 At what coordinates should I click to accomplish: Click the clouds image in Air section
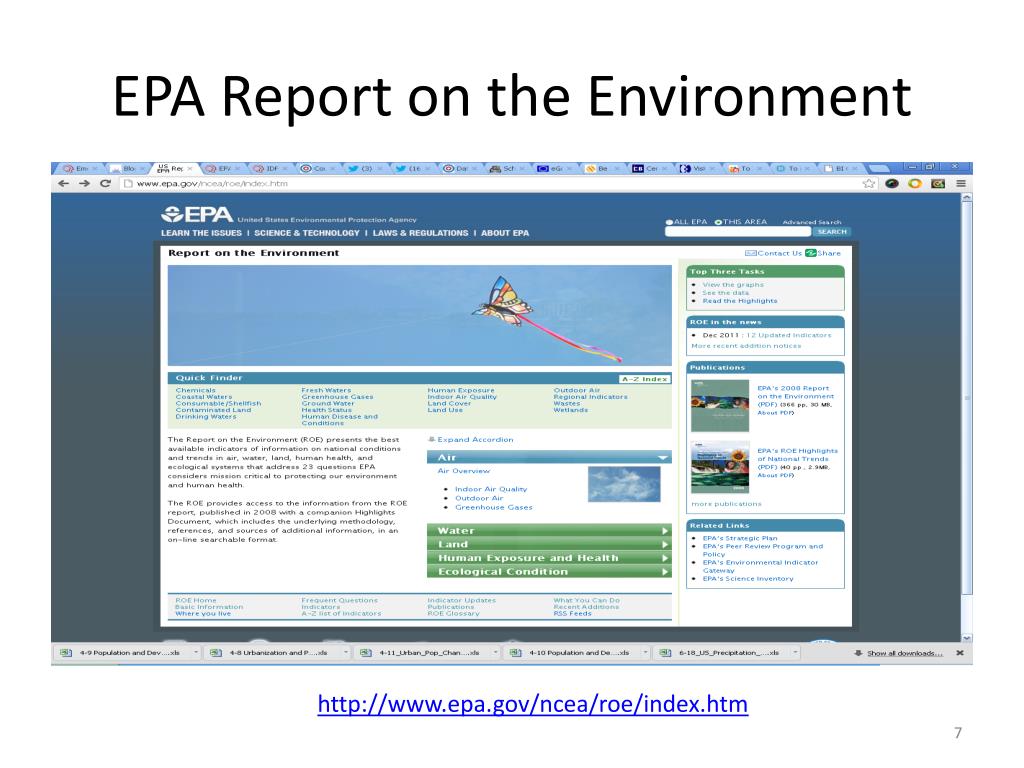(624, 484)
